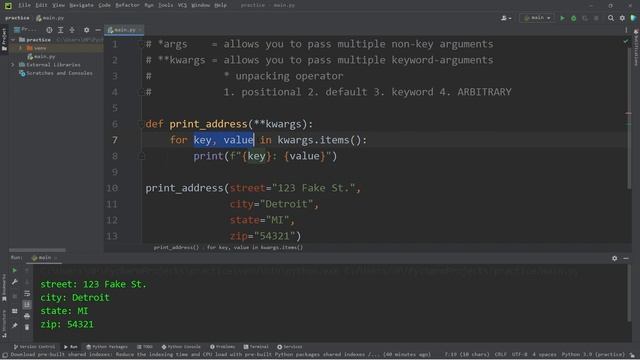The width and height of the screenshot is (640, 360).
Task: Open the Edit menu
Action: pyautogui.click(x=42, y=5)
